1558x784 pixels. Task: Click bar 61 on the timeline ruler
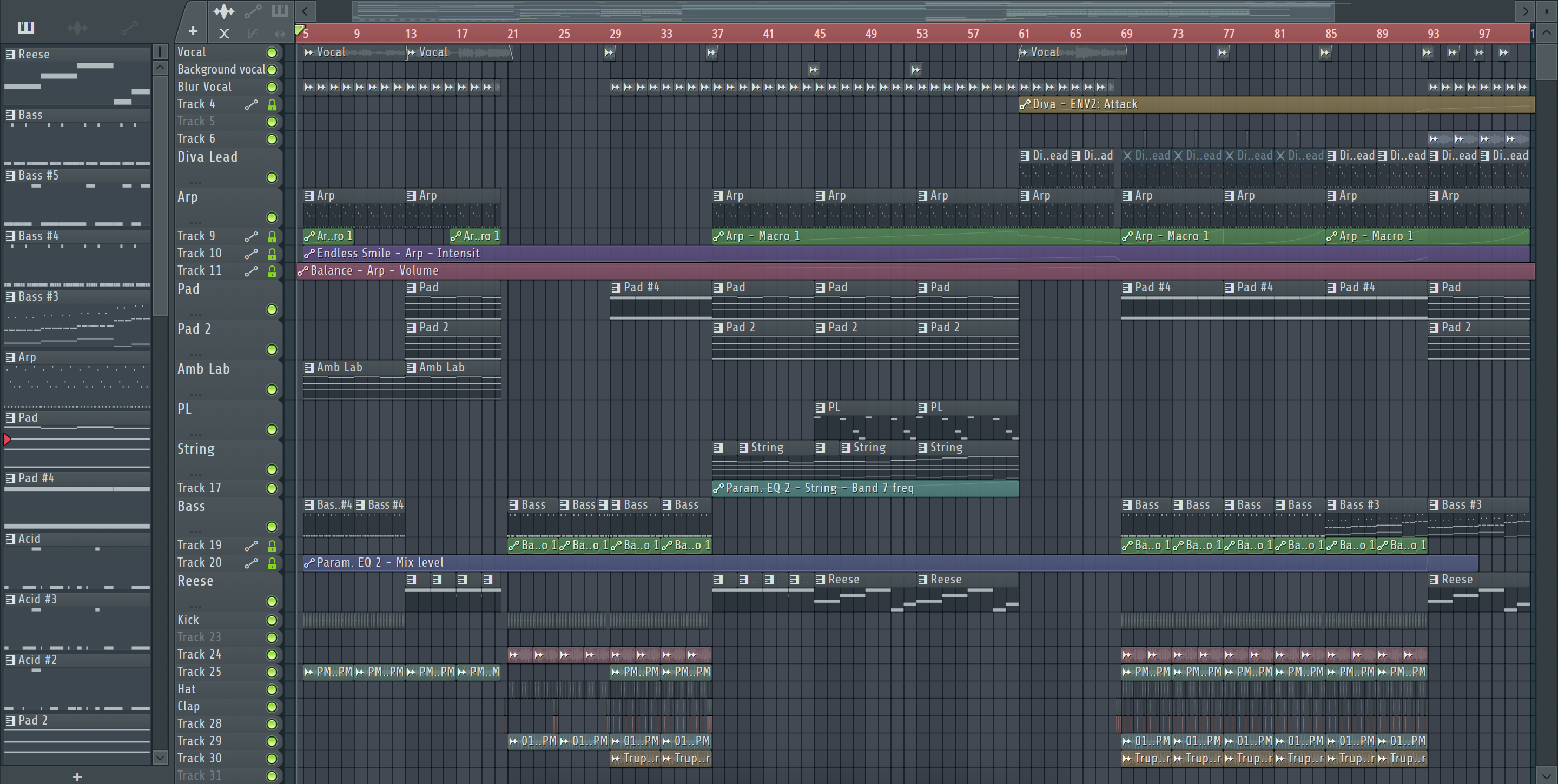coord(1024,34)
